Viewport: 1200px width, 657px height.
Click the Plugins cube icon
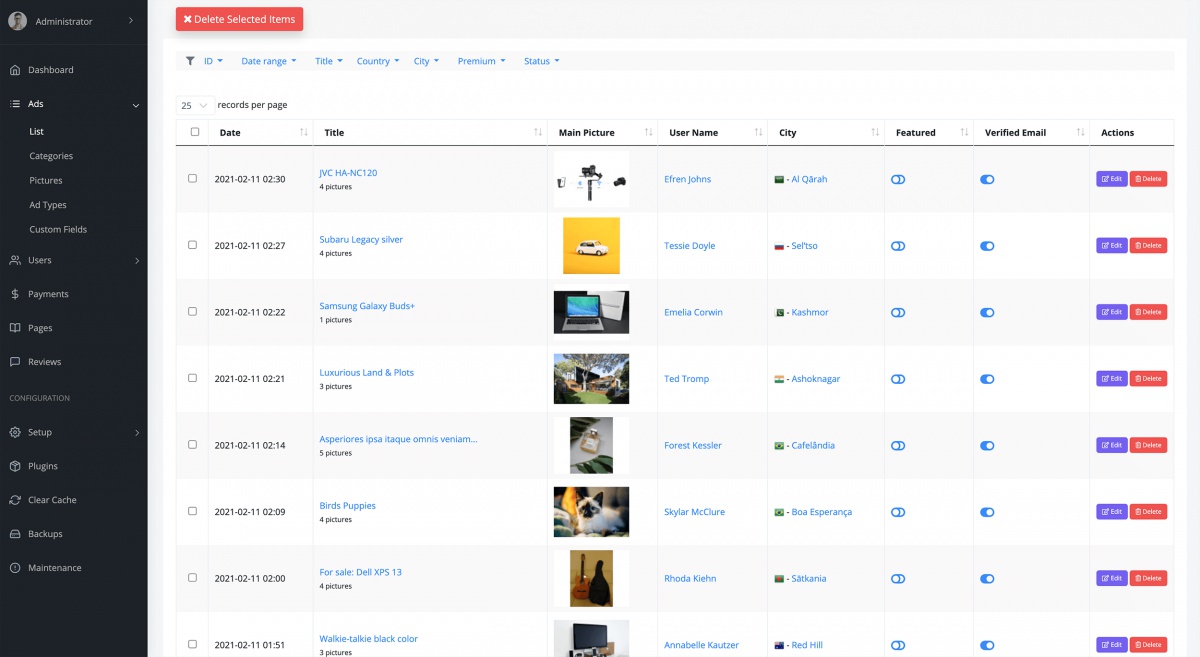click(15, 466)
